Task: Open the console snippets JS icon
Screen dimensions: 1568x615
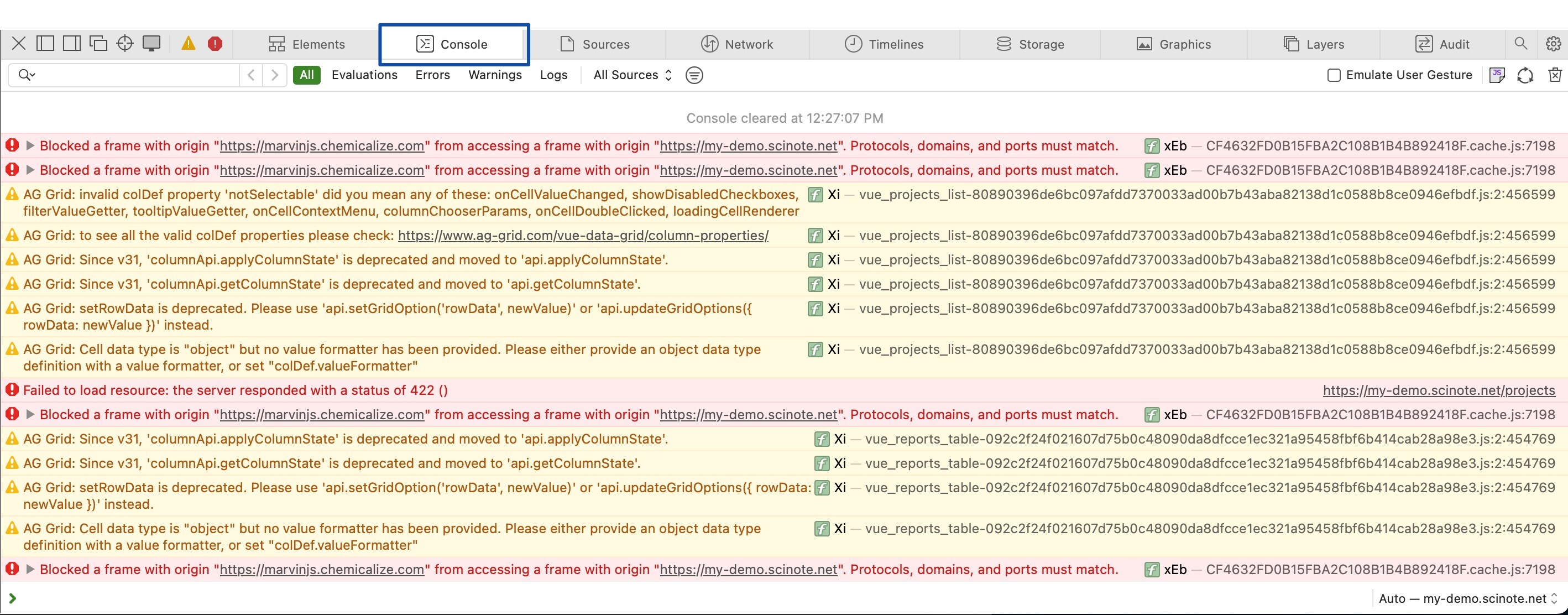Action: tap(1497, 75)
